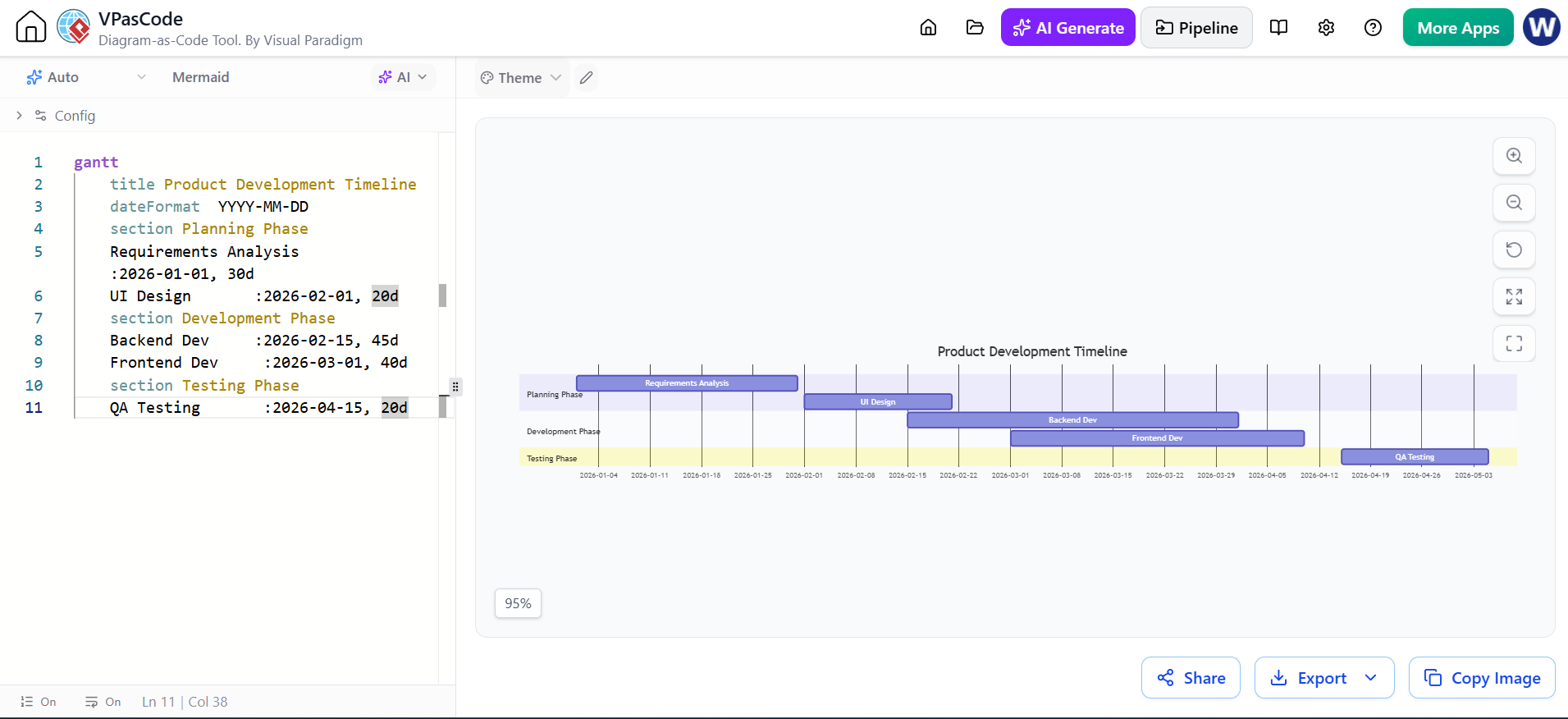1568x719 pixels.
Task: Open the book documentation icon
Action: click(1278, 28)
